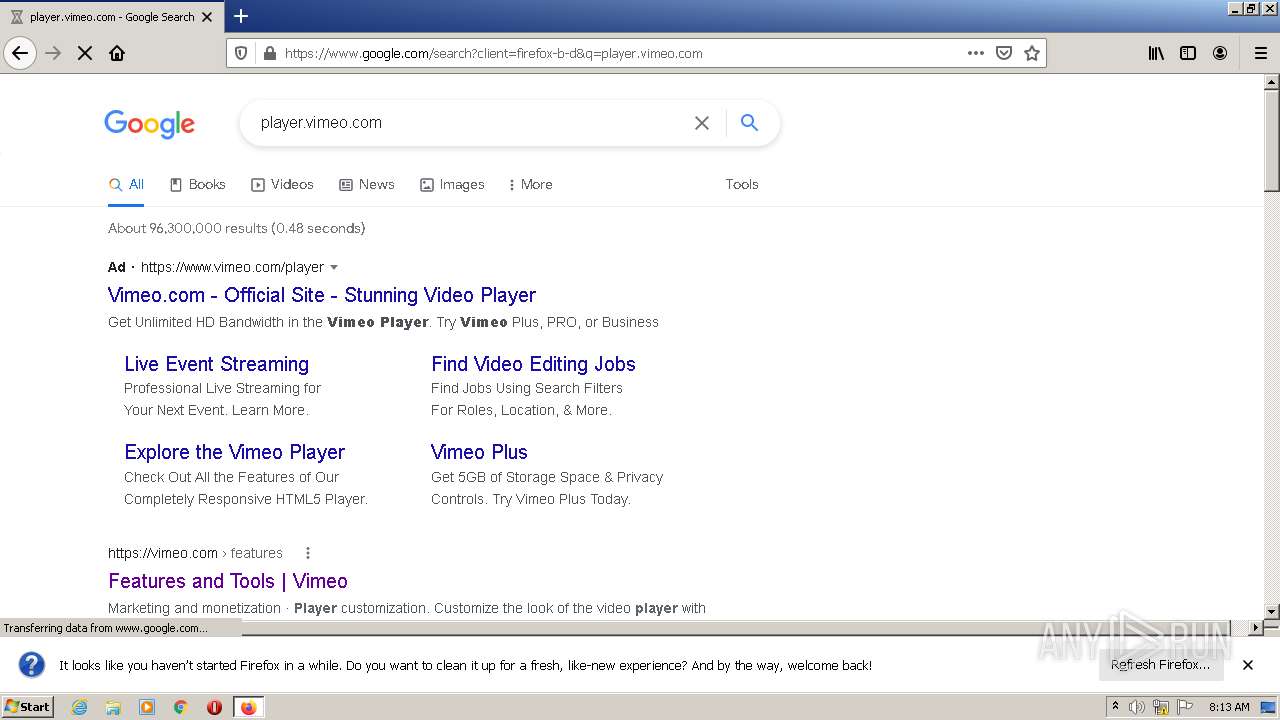Click Refresh Firefox button
The height and width of the screenshot is (720, 1280).
point(1161,665)
